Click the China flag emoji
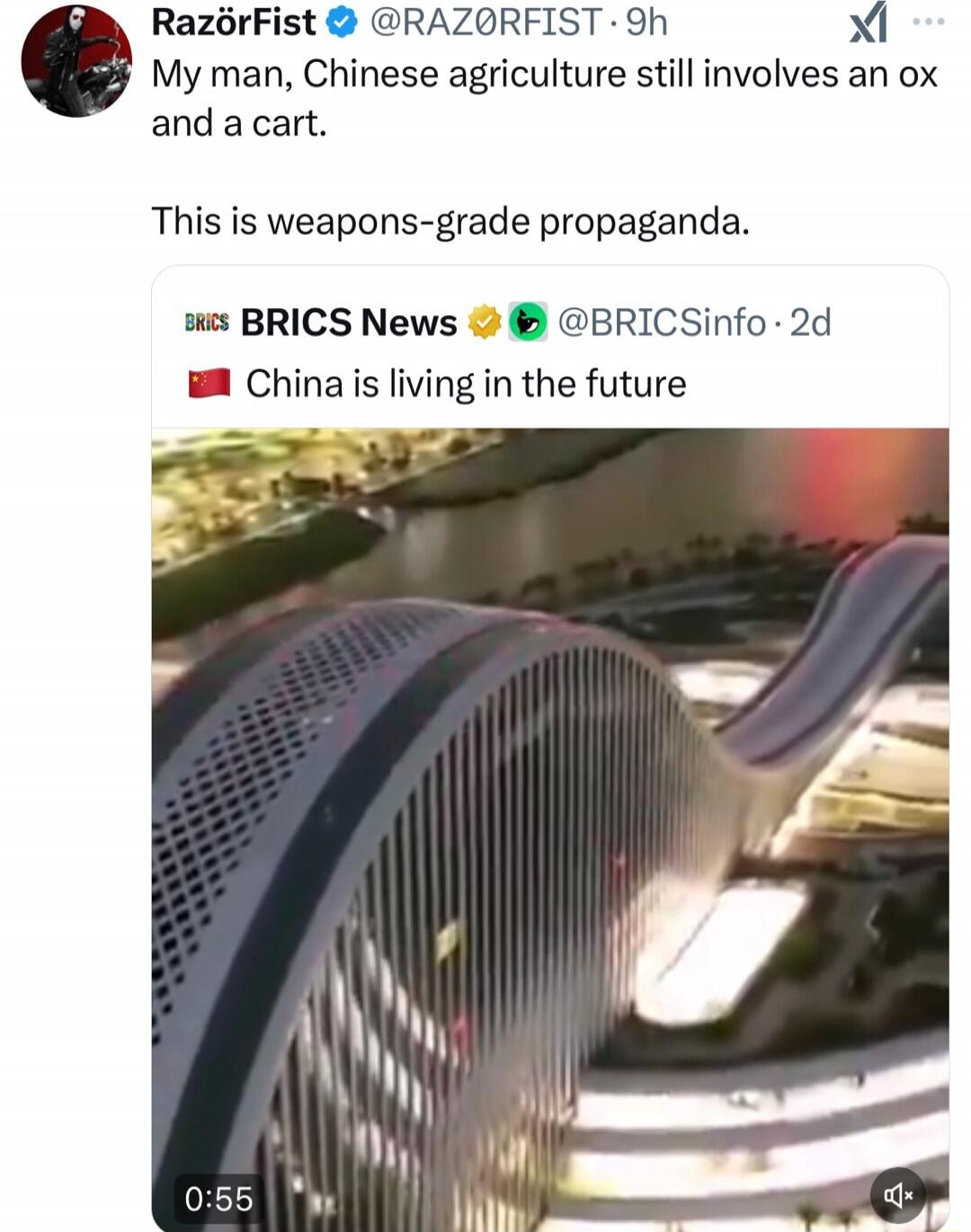This screenshot has width=971, height=1232. [209, 384]
